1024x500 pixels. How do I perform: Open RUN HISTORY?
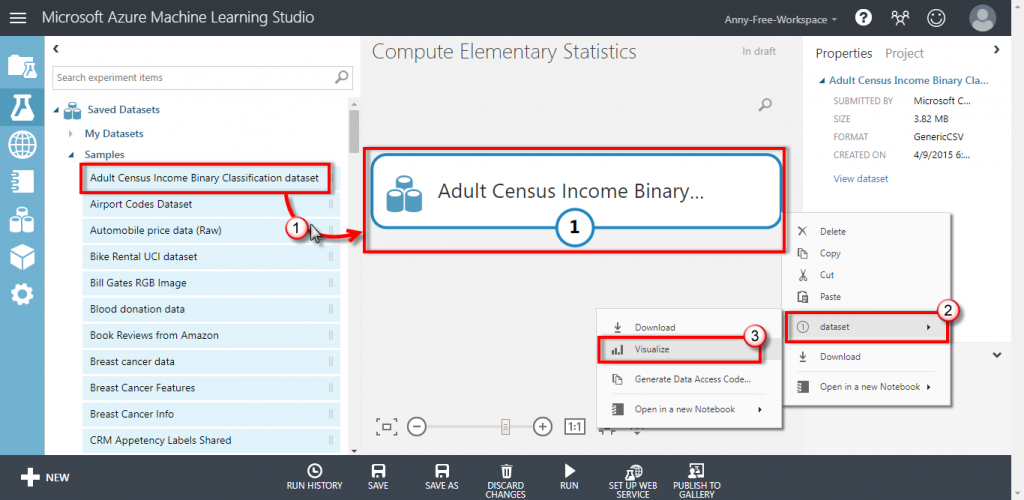pos(314,477)
